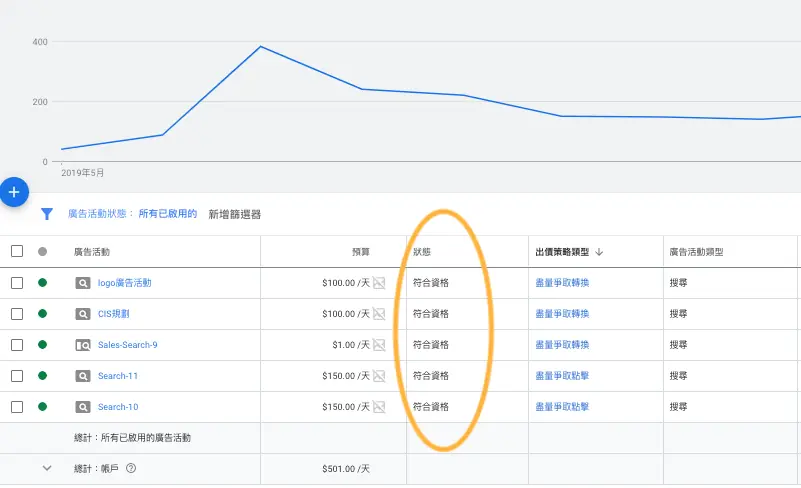Open the CIS規劃 campaign link

[x=113, y=314]
